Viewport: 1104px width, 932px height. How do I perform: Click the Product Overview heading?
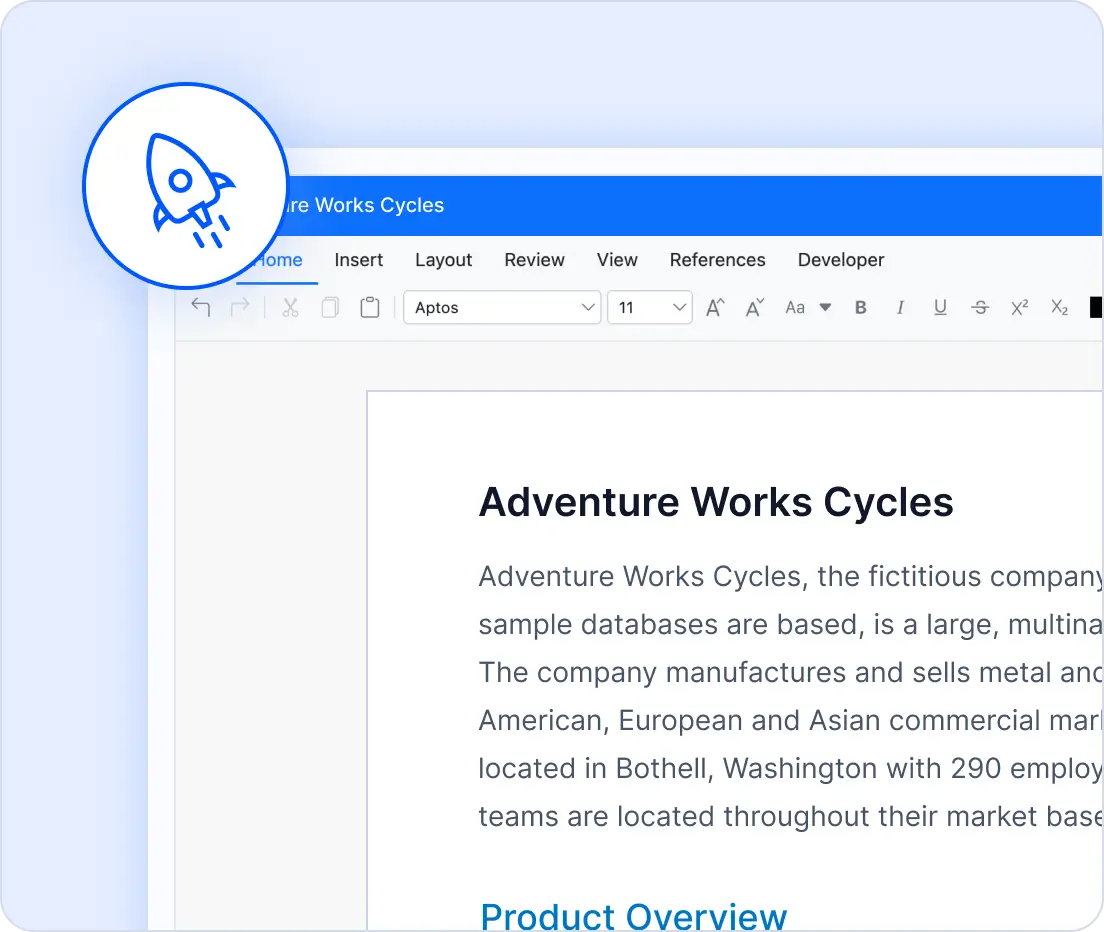click(x=633, y=916)
